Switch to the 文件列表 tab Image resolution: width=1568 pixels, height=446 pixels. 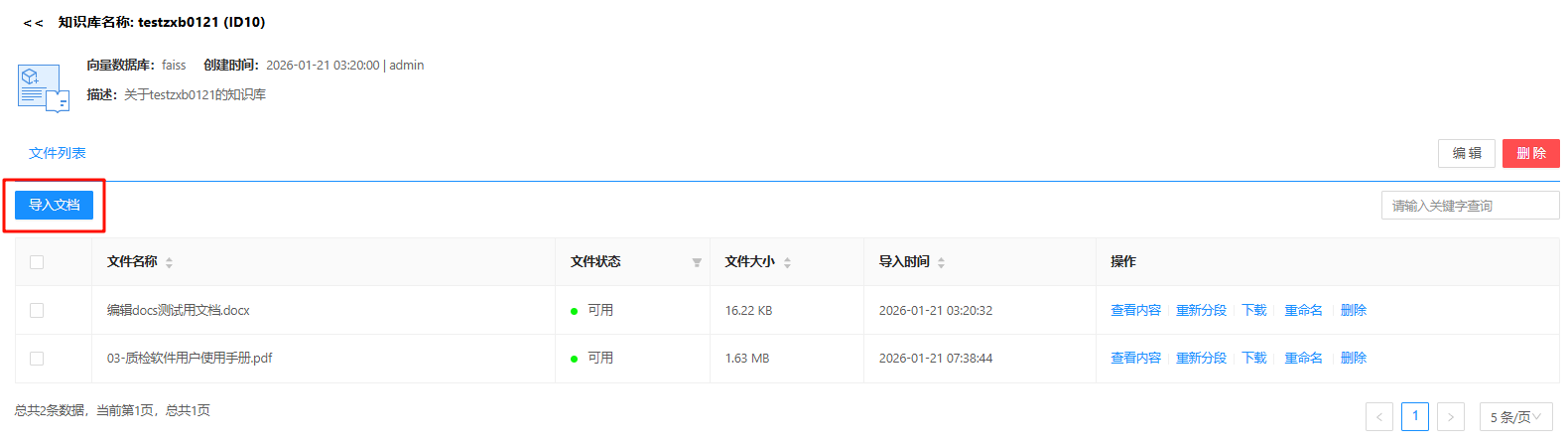58,153
